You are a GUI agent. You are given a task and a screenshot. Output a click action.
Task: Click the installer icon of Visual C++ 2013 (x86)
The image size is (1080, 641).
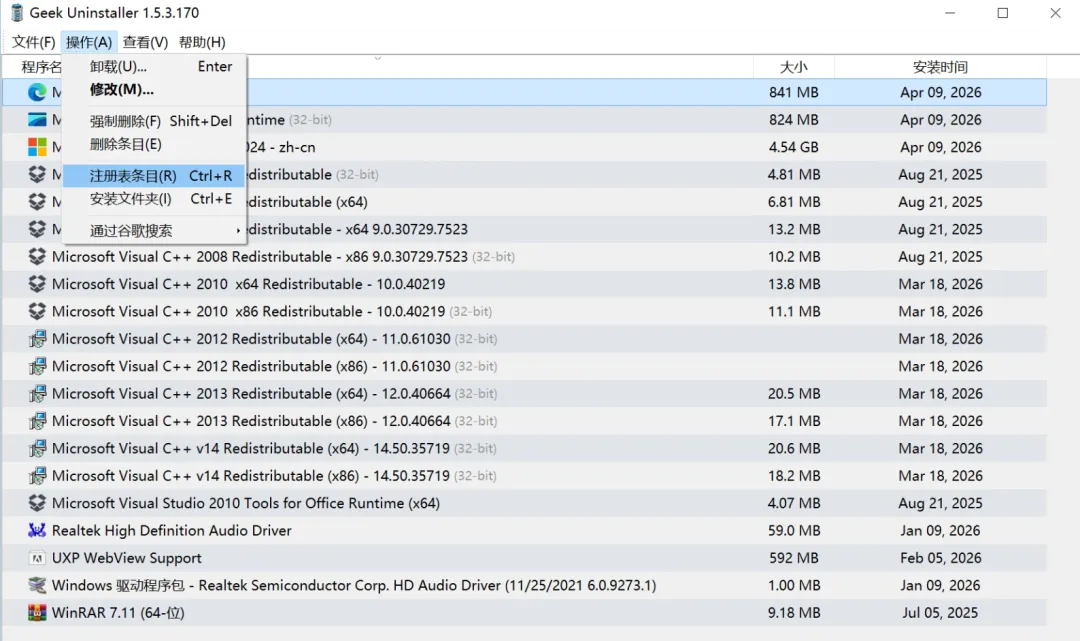click(37, 421)
